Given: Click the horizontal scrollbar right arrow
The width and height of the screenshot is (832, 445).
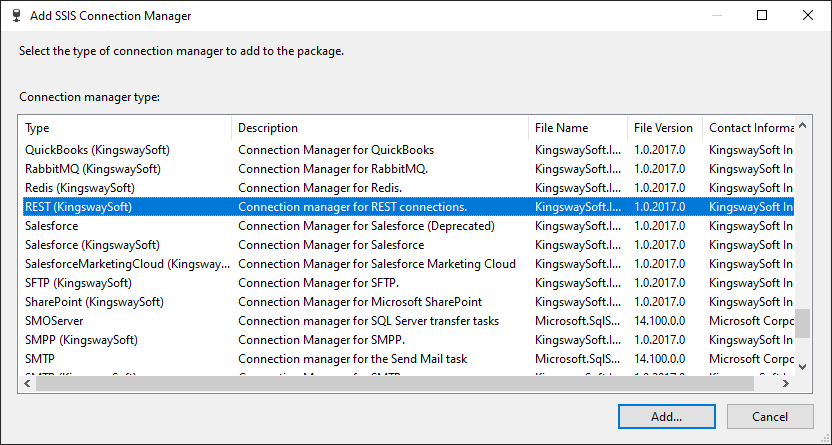Looking at the screenshot, I should (786, 383).
